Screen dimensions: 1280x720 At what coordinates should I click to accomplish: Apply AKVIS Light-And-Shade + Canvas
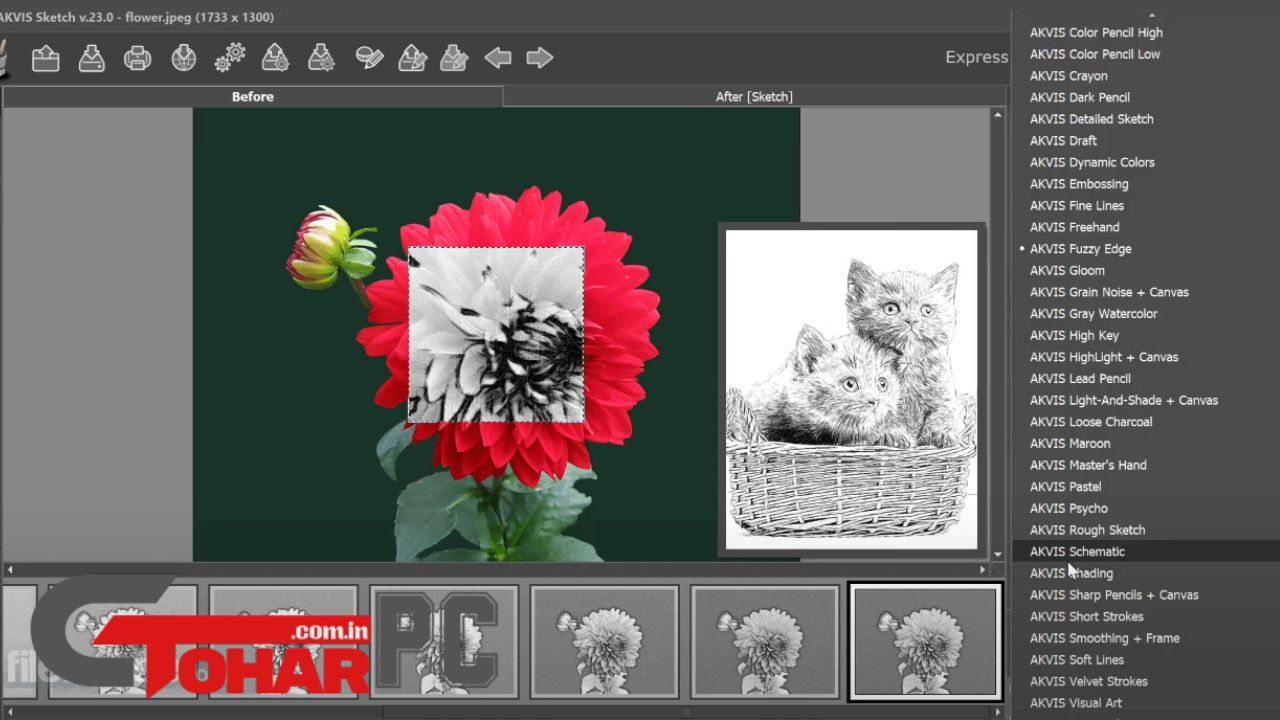pyautogui.click(x=1124, y=401)
